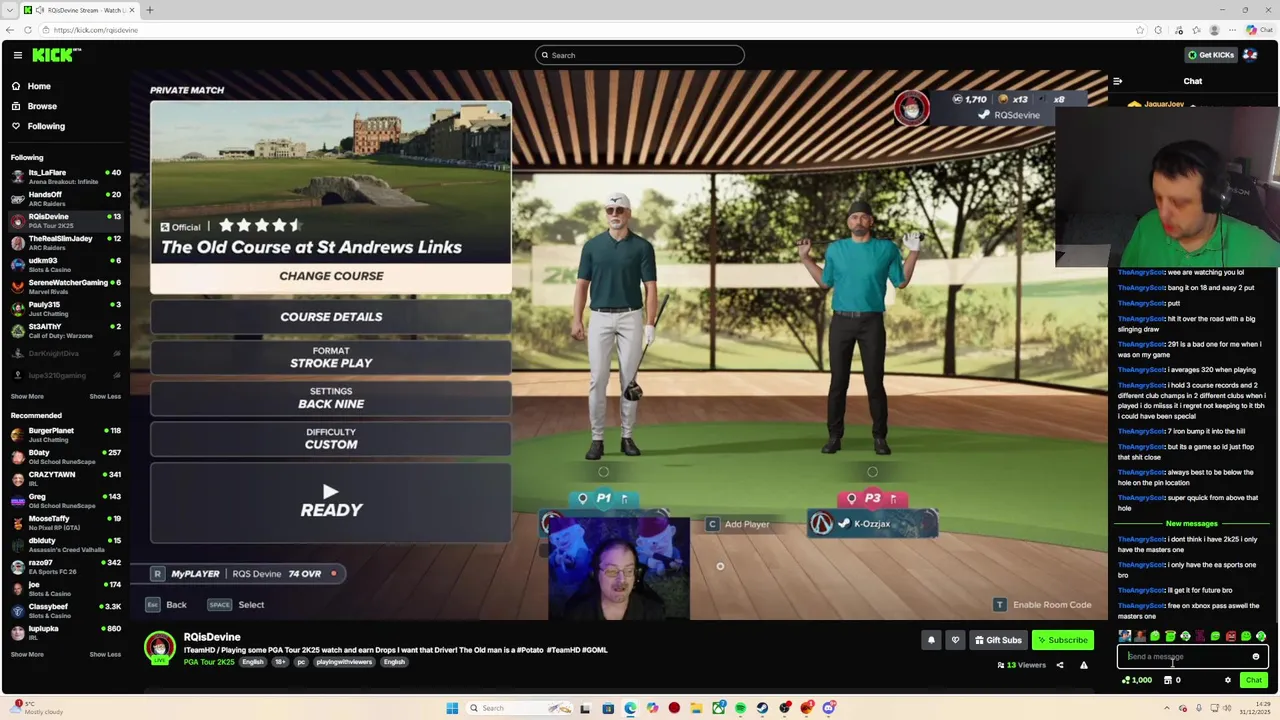Open CRAZYTAWN recommended channel
The height and width of the screenshot is (720, 1280).
(x=65, y=478)
